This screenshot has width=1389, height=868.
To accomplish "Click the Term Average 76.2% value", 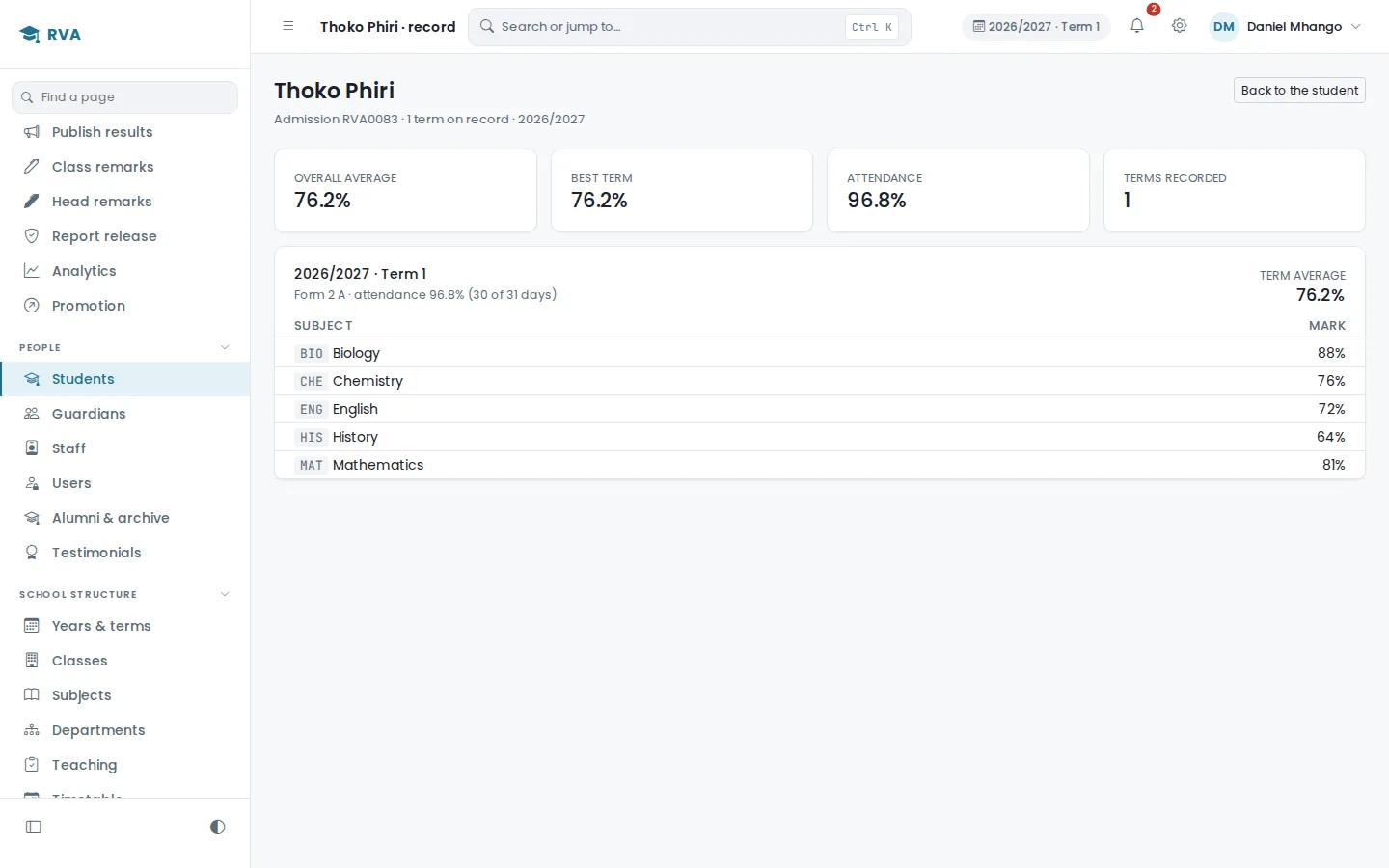I will tap(1321, 295).
